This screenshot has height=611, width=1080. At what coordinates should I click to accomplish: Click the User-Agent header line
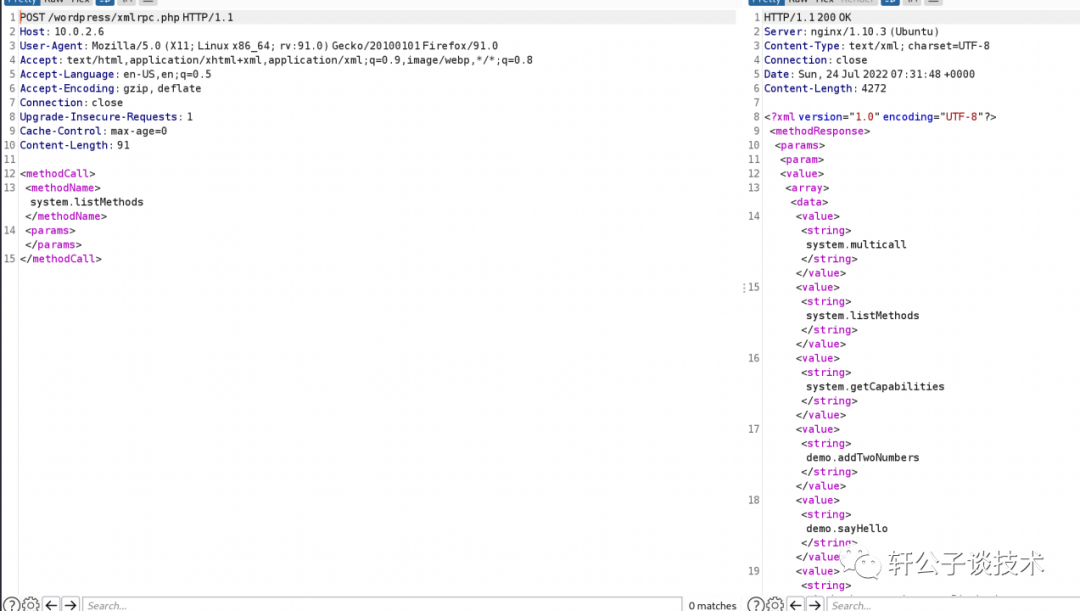[258, 45]
